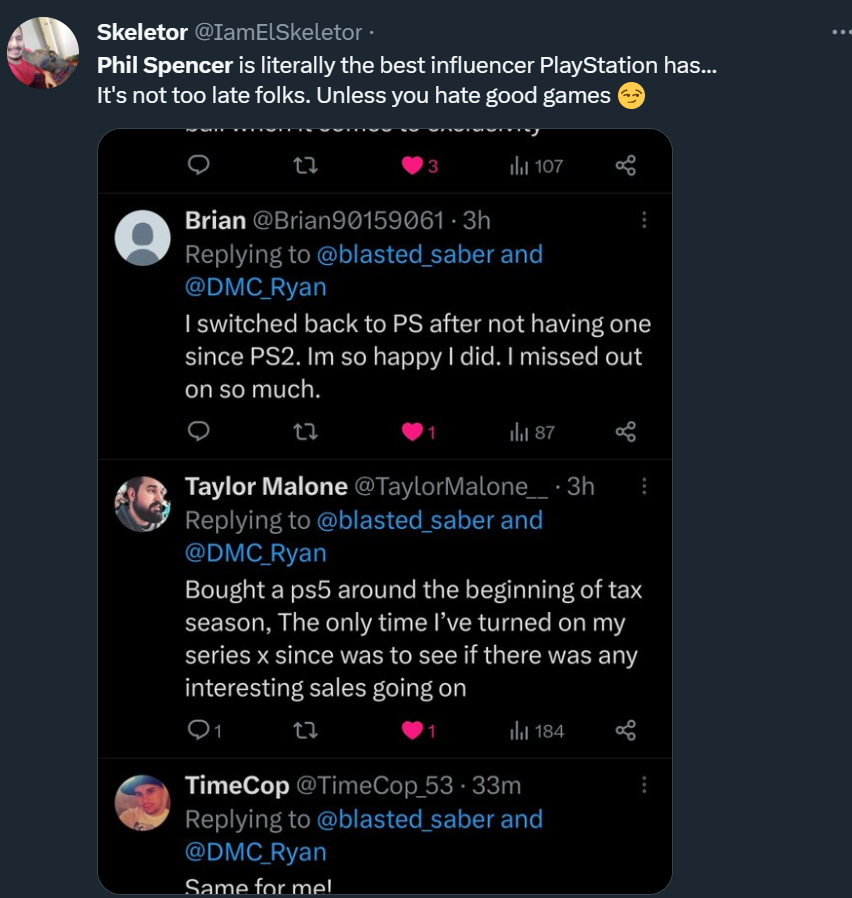This screenshot has height=898, width=852.
Task: Click the @DMC_Ryan mention in Taylor's reply
Action: click(x=256, y=553)
